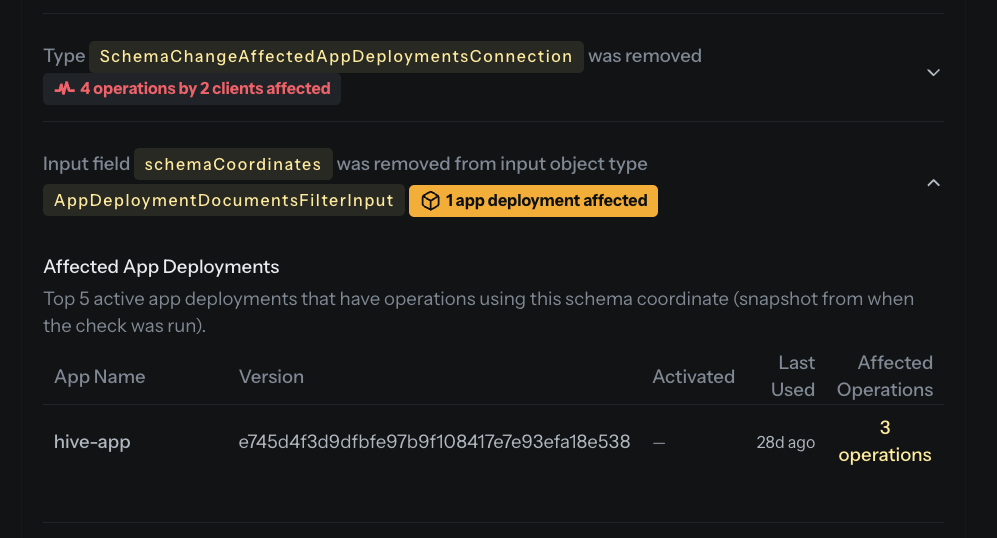Click the cube icon in deployment badge
Screen dimensions: 997x538
pyautogui.click(x=430, y=201)
